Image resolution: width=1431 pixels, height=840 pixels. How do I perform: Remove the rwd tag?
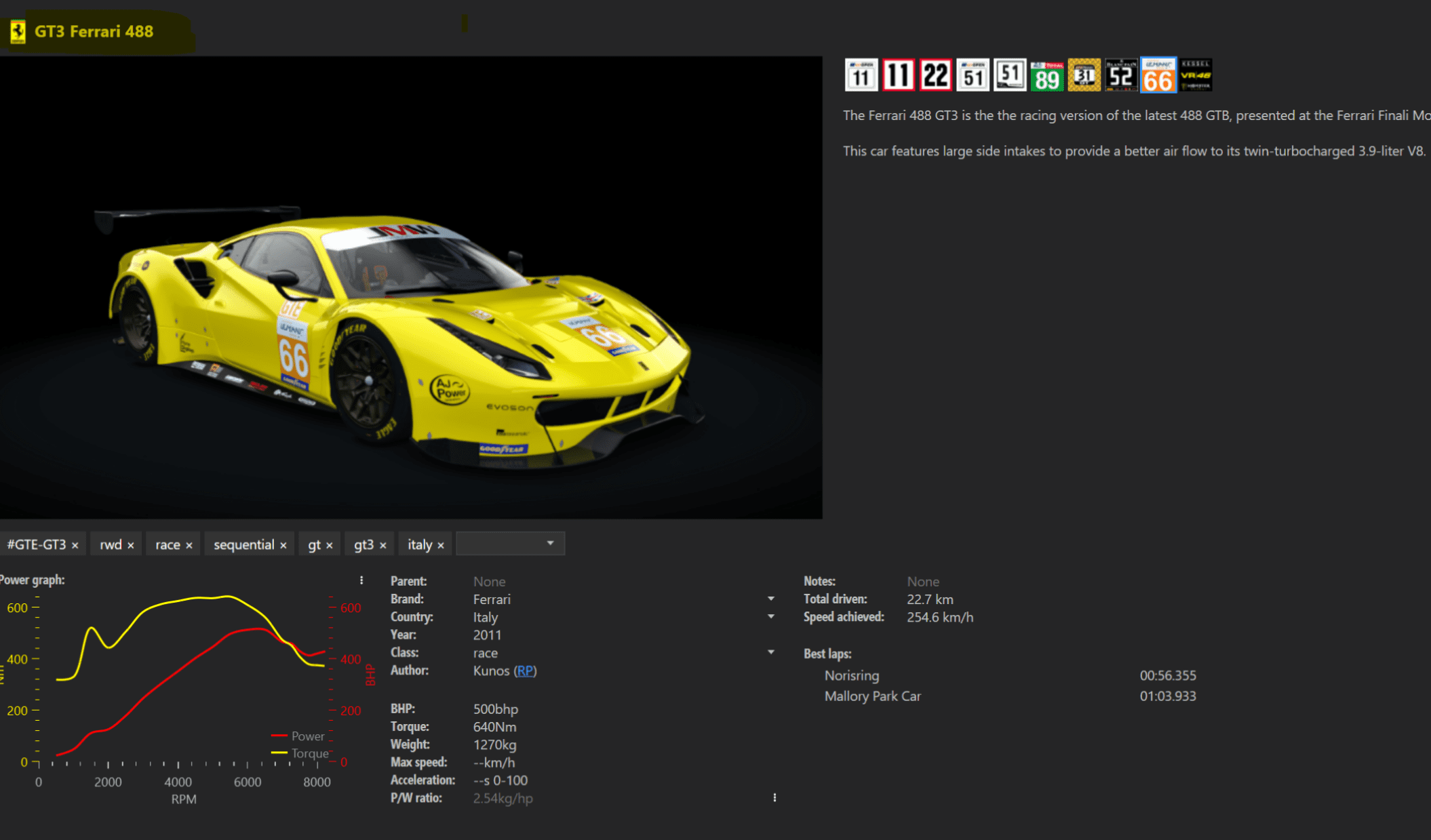point(131,546)
